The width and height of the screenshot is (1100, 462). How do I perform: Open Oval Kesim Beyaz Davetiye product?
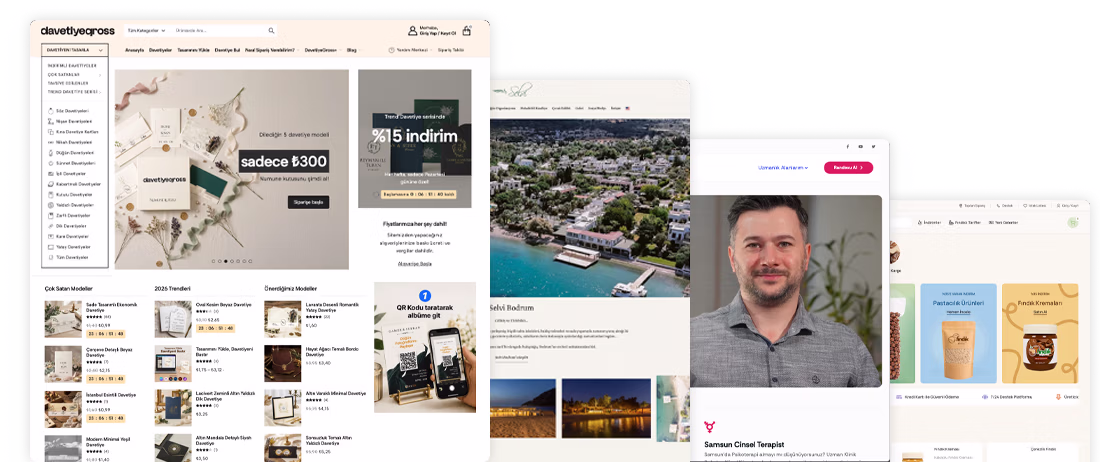[222, 305]
